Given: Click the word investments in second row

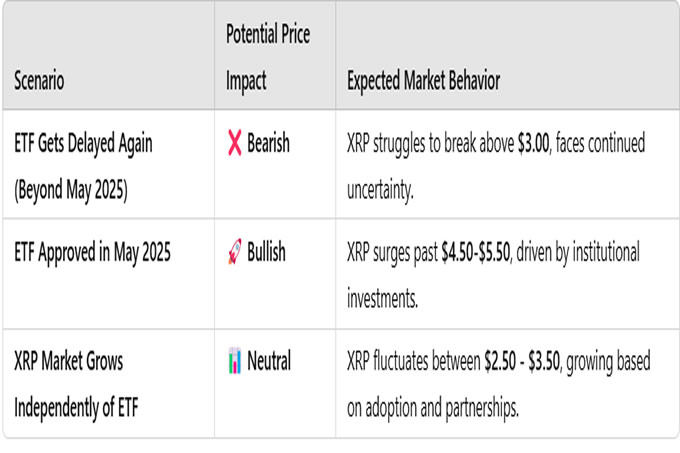Looking at the screenshot, I should pyautogui.click(x=382, y=299).
